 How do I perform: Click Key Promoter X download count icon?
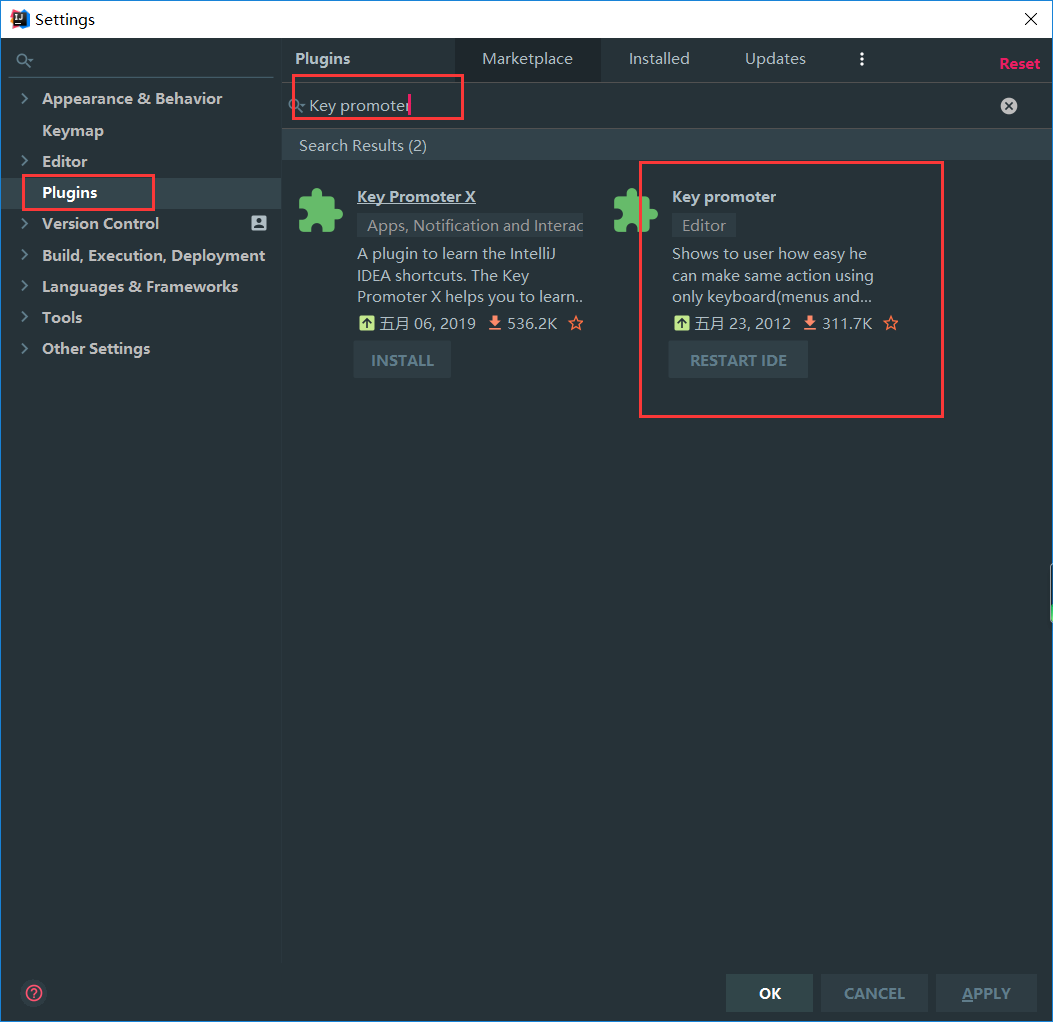point(495,324)
